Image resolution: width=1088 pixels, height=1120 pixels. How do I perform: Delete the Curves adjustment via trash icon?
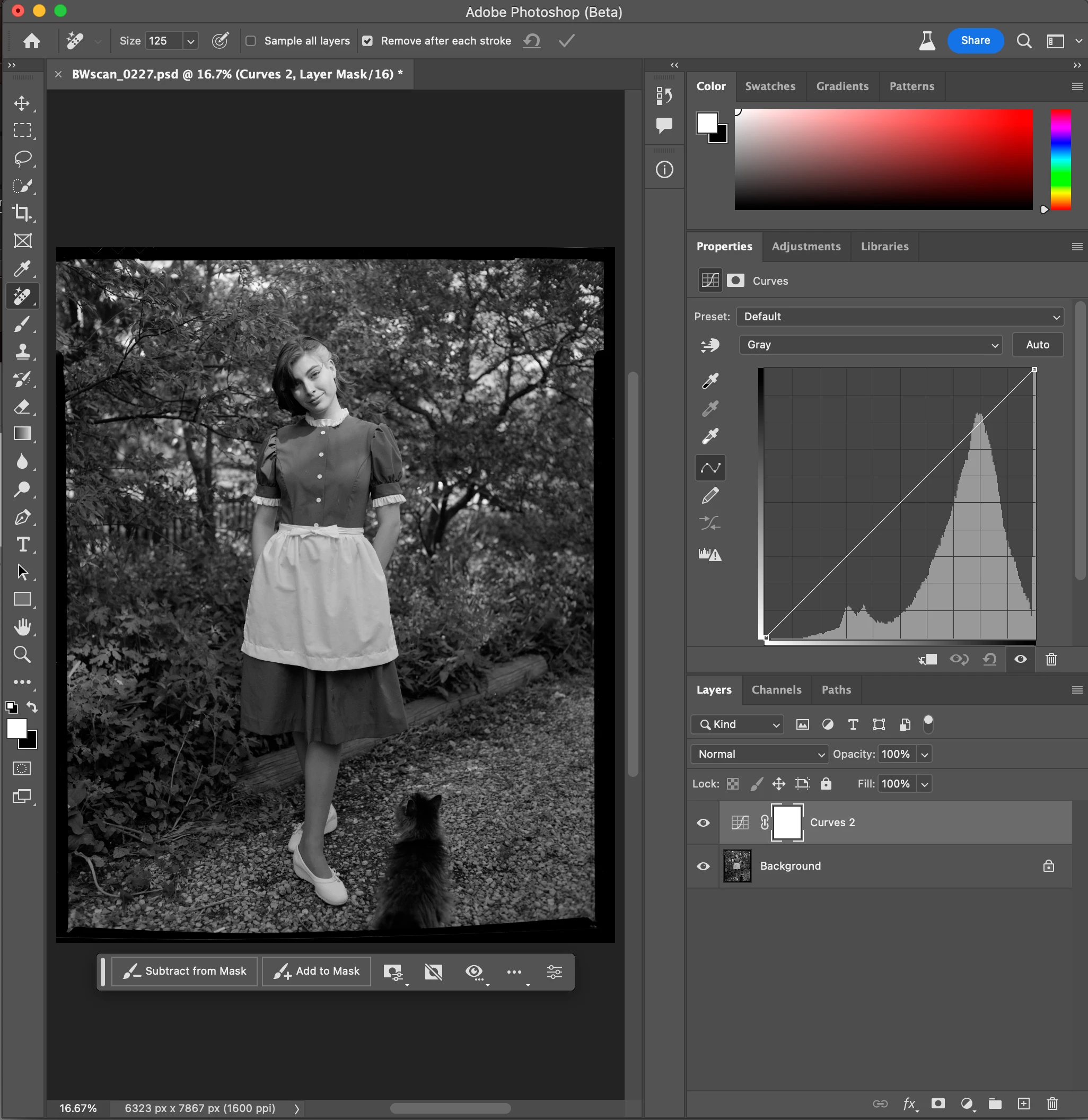(x=1051, y=659)
